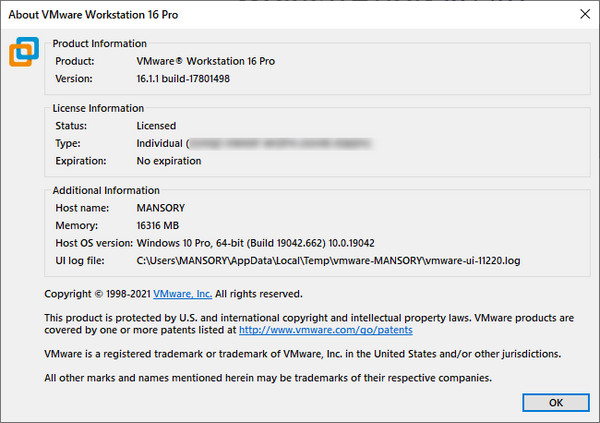Open the vmware.com patents link
Viewport: 600px width, 423px height.
[325, 329]
